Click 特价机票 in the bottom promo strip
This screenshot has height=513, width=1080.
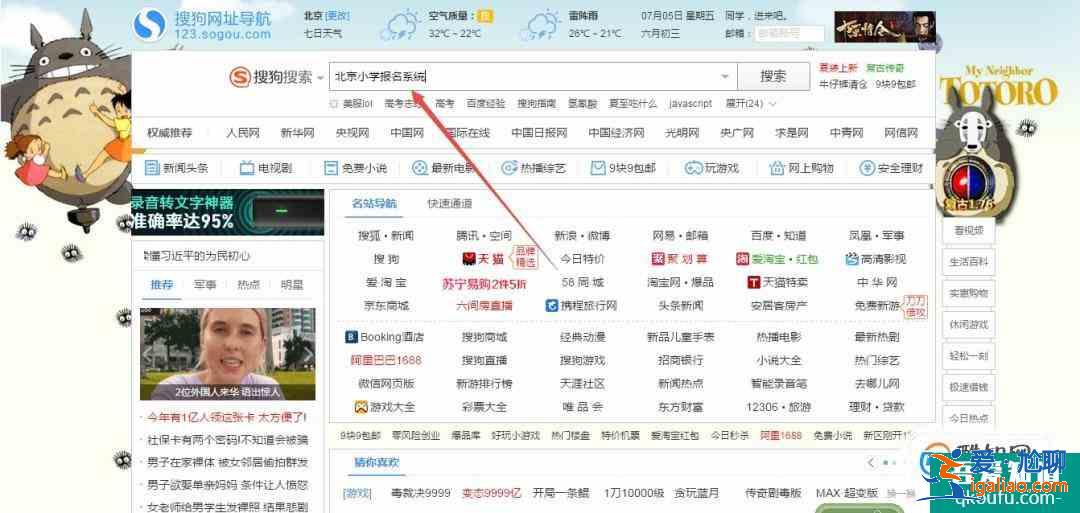coord(620,435)
